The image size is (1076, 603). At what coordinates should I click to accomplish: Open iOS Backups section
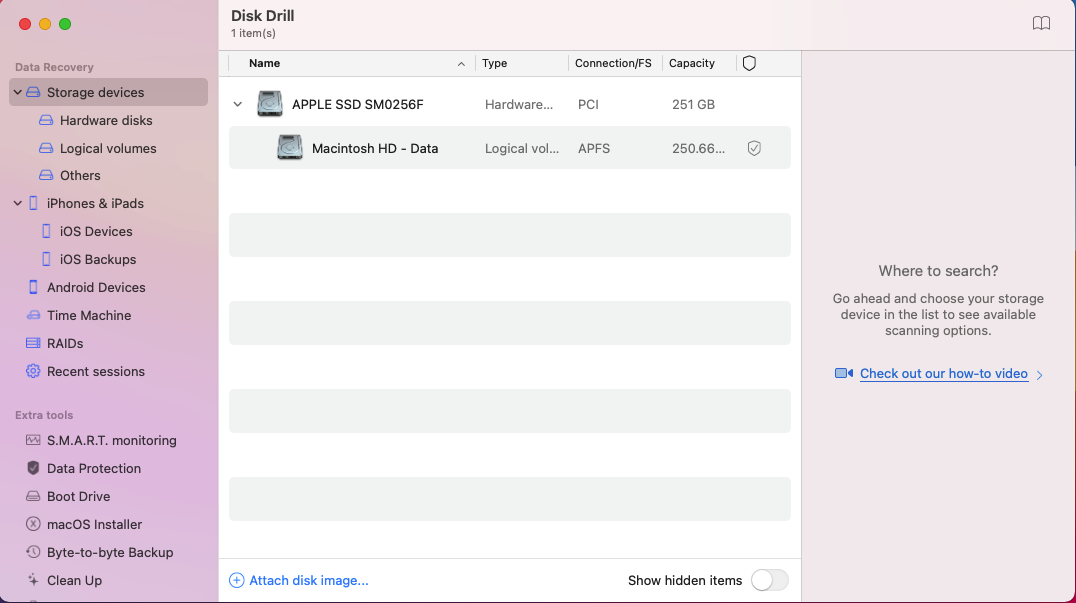point(98,259)
